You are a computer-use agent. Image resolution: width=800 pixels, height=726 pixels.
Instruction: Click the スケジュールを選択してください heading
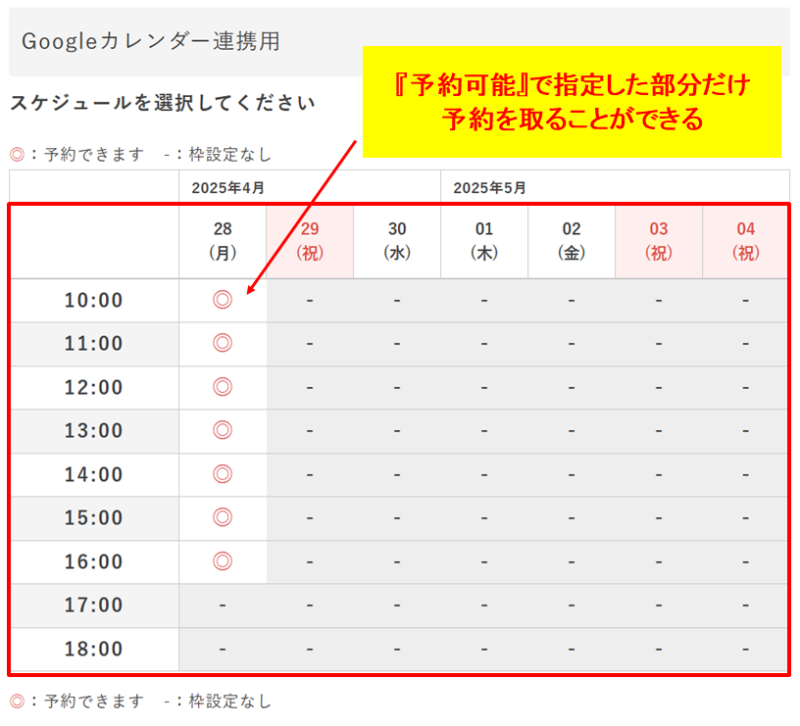(163, 103)
